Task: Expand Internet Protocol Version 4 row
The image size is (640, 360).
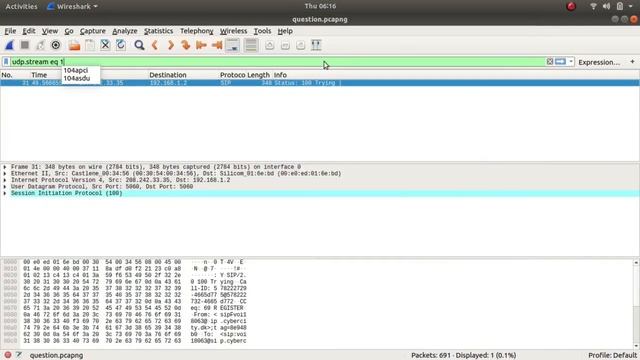Action: point(5,180)
